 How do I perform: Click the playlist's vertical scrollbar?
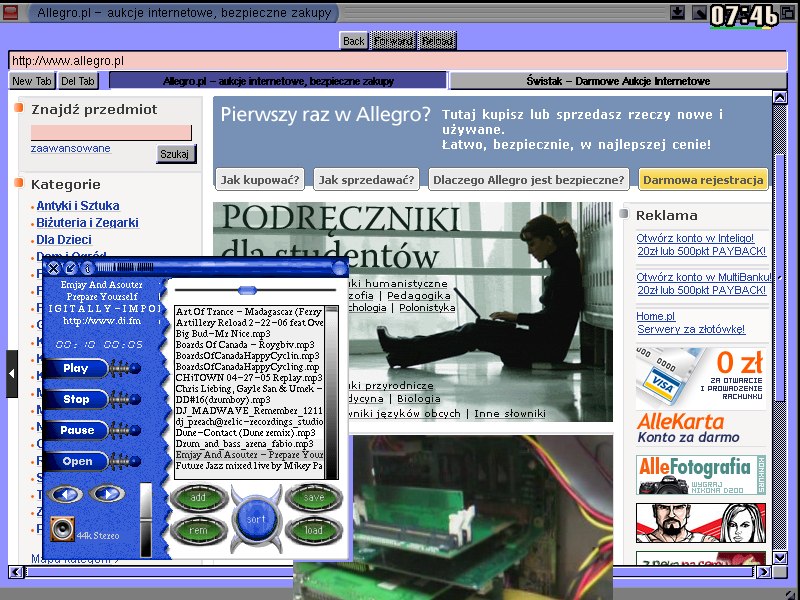click(331, 392)
